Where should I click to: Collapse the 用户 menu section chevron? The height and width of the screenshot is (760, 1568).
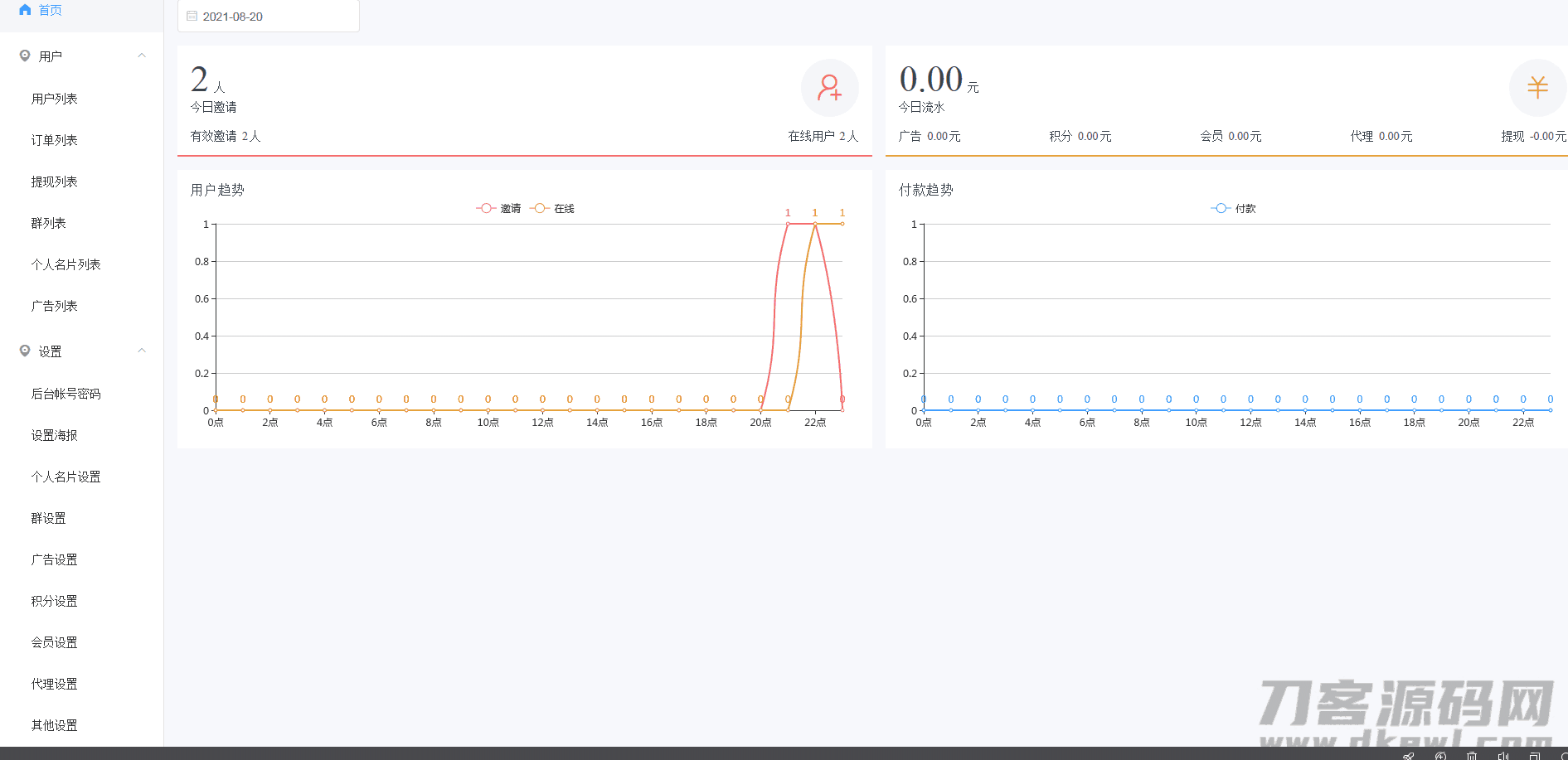tap(142, 56)
